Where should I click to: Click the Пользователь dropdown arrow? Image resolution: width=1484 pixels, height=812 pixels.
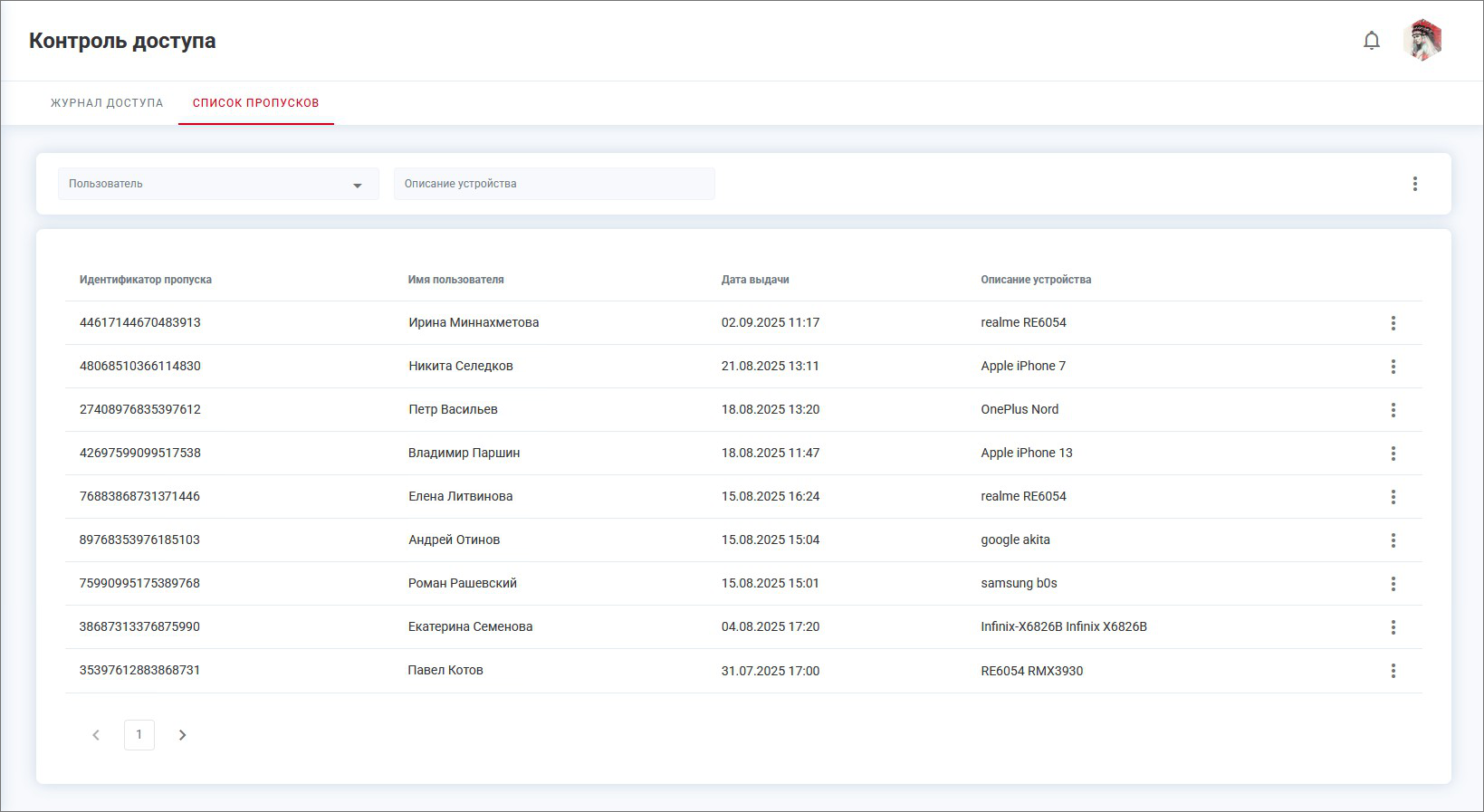pos(358,185)
